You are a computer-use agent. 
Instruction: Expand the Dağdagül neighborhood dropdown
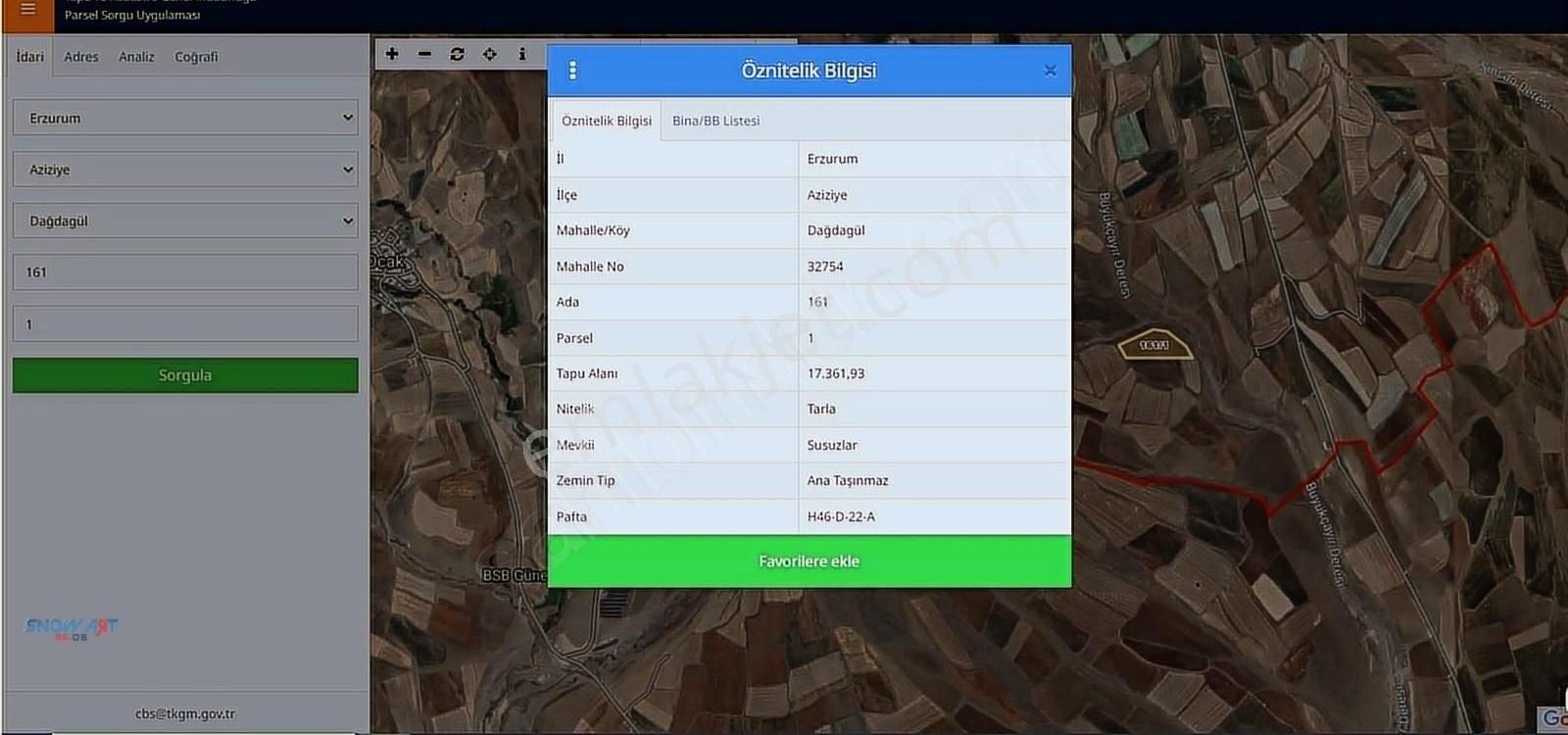coord(185,220)
